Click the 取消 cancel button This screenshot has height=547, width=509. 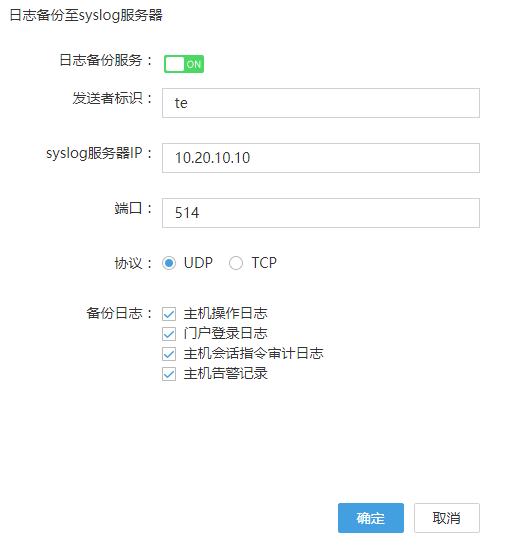coord(447,518)
